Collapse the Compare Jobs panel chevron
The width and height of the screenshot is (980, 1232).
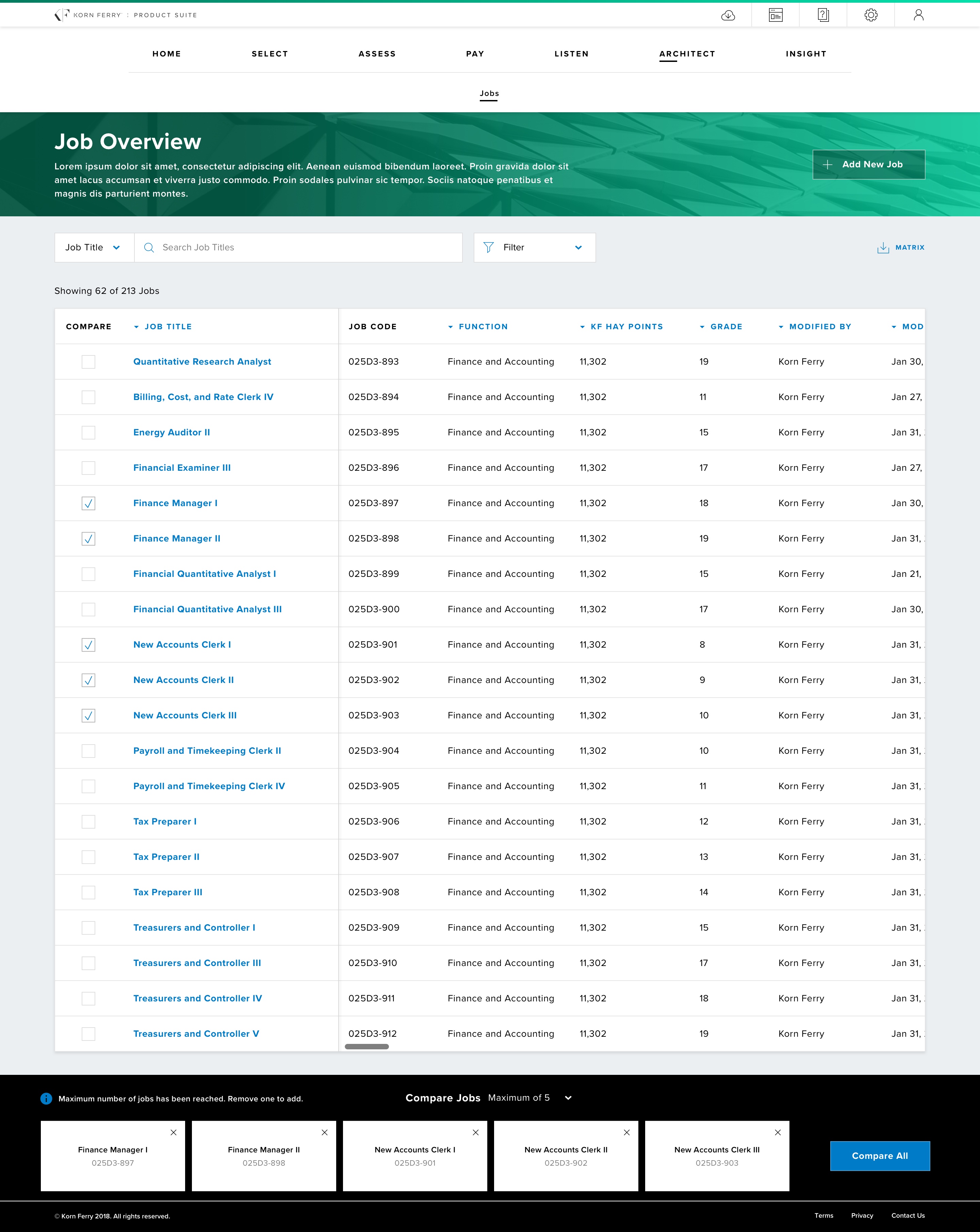click(x=568, y=1098)
